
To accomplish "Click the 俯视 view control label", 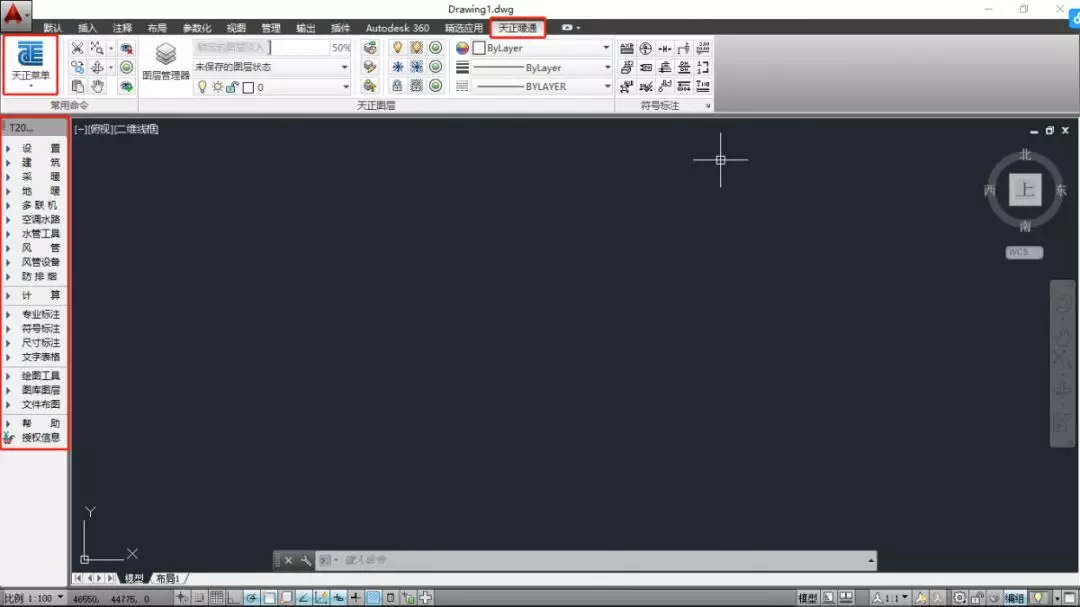I will (x=101, y=129).
